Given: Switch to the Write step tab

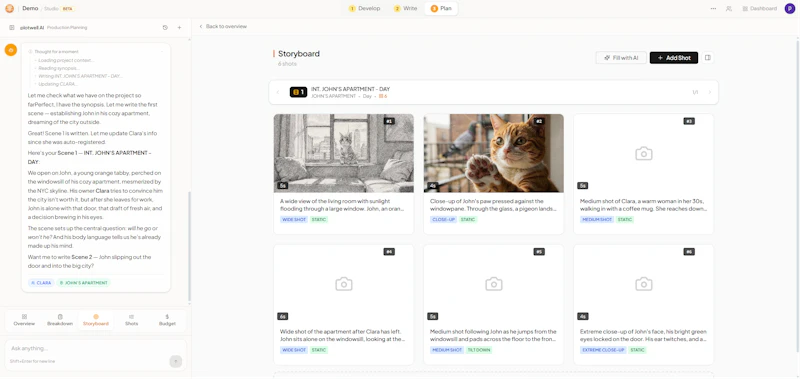Looking at the screenshot, I should click(x=405, y=9).
